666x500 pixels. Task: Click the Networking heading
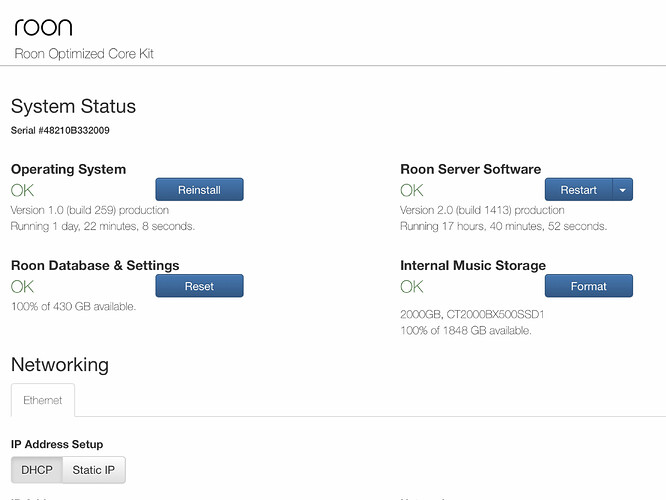click(x=60, y=365)
